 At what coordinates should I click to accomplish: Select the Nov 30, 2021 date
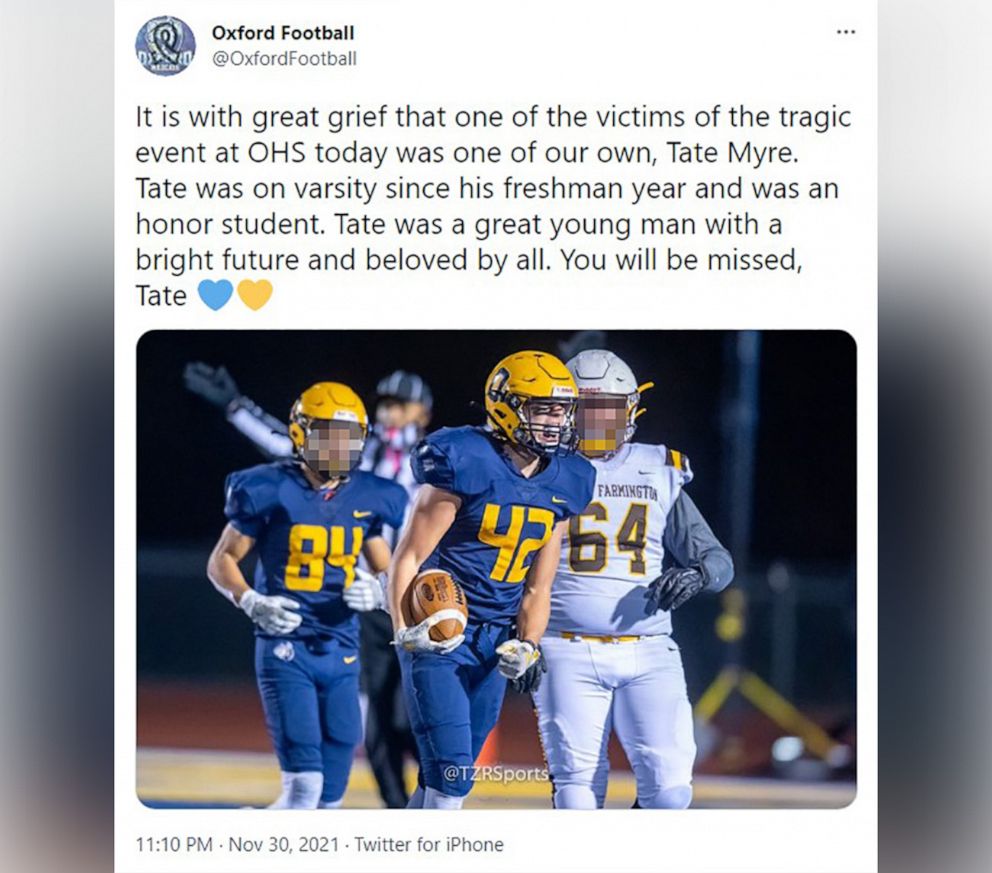pos(283,845)
